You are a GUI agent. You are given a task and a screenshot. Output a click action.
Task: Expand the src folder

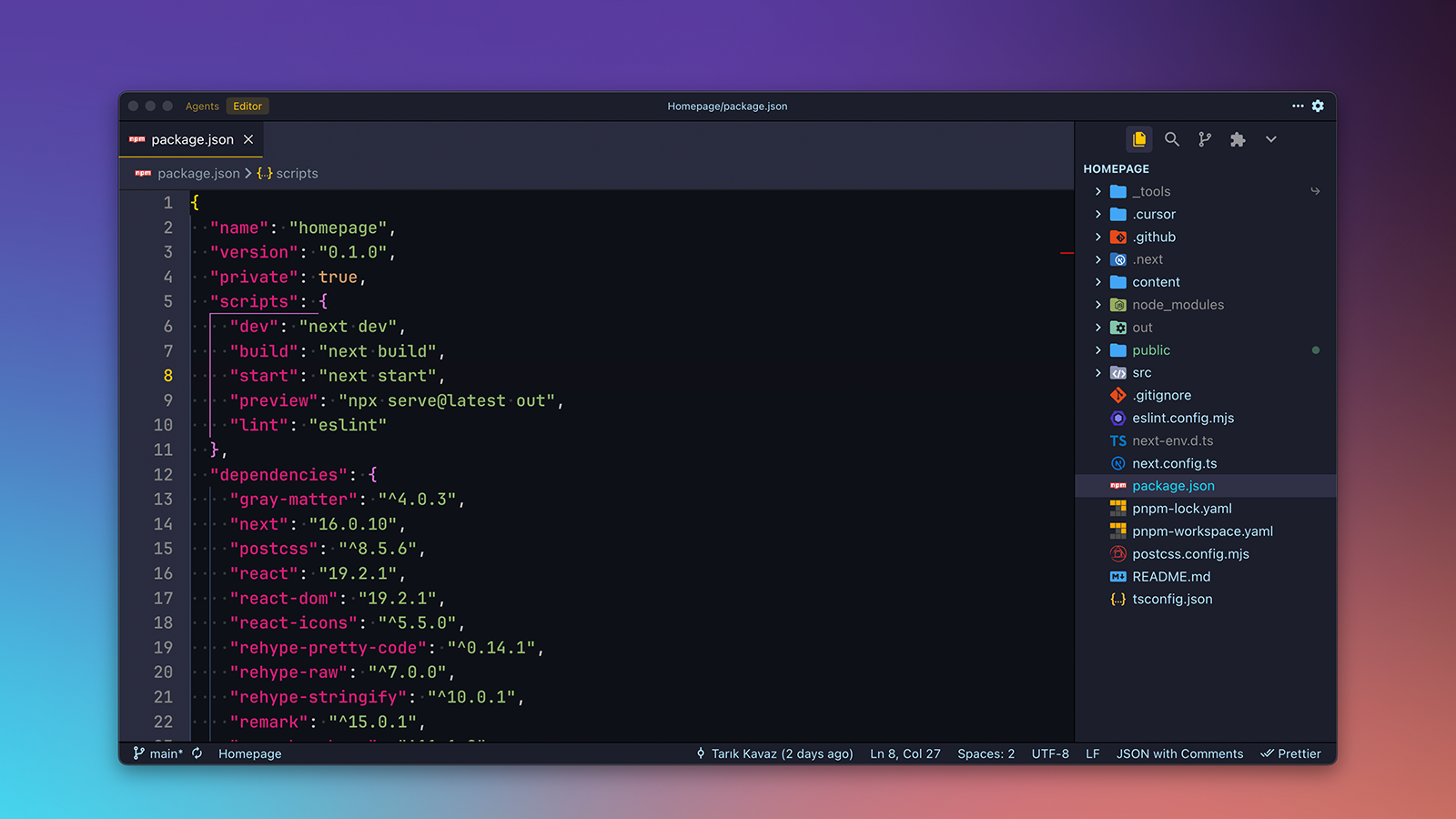(x=1143, y=372)
